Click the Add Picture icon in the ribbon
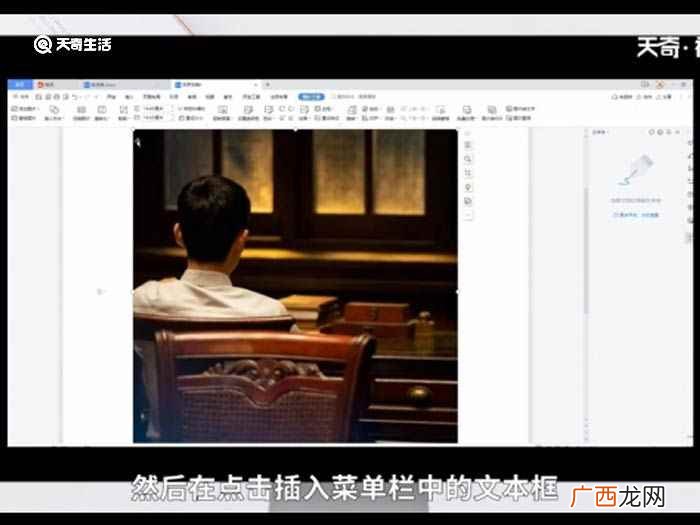The height and width of the screenshot is (525, 700). pyautogui.click(x=14, y=108)
